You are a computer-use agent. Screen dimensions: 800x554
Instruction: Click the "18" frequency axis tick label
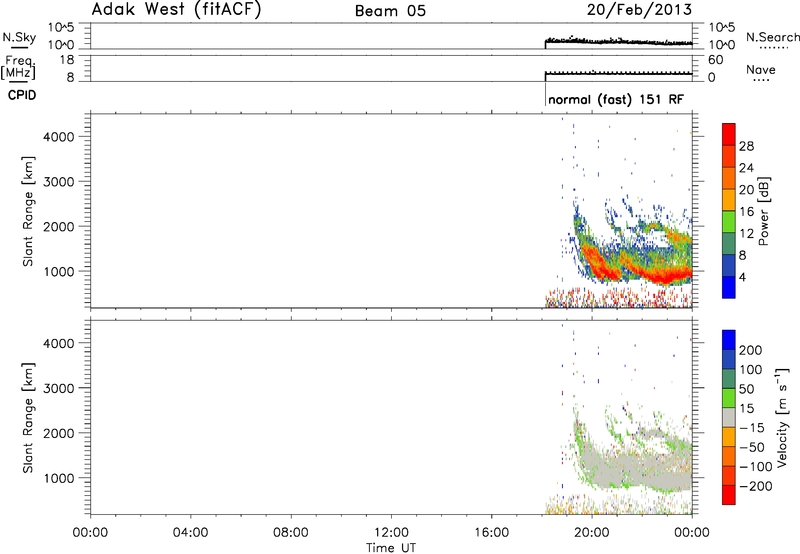pos(67,60)
